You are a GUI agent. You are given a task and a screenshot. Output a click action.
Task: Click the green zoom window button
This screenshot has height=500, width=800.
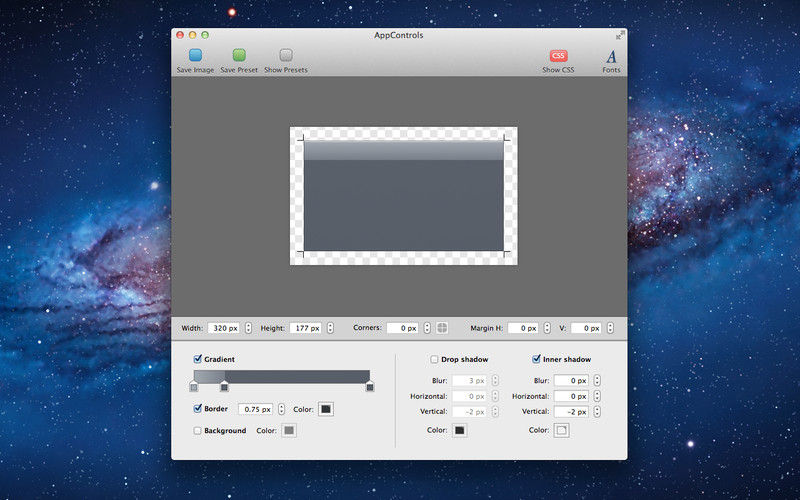click(x=205, y=35)
